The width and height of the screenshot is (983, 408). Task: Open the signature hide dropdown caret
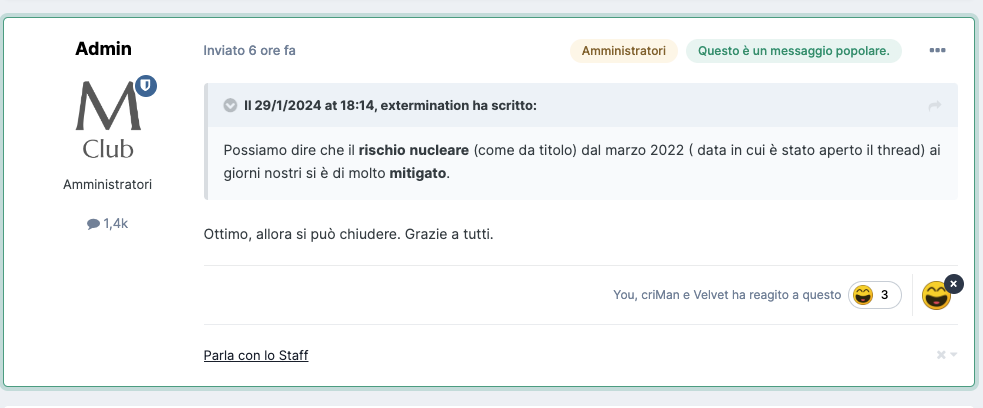tap(954, 355)
